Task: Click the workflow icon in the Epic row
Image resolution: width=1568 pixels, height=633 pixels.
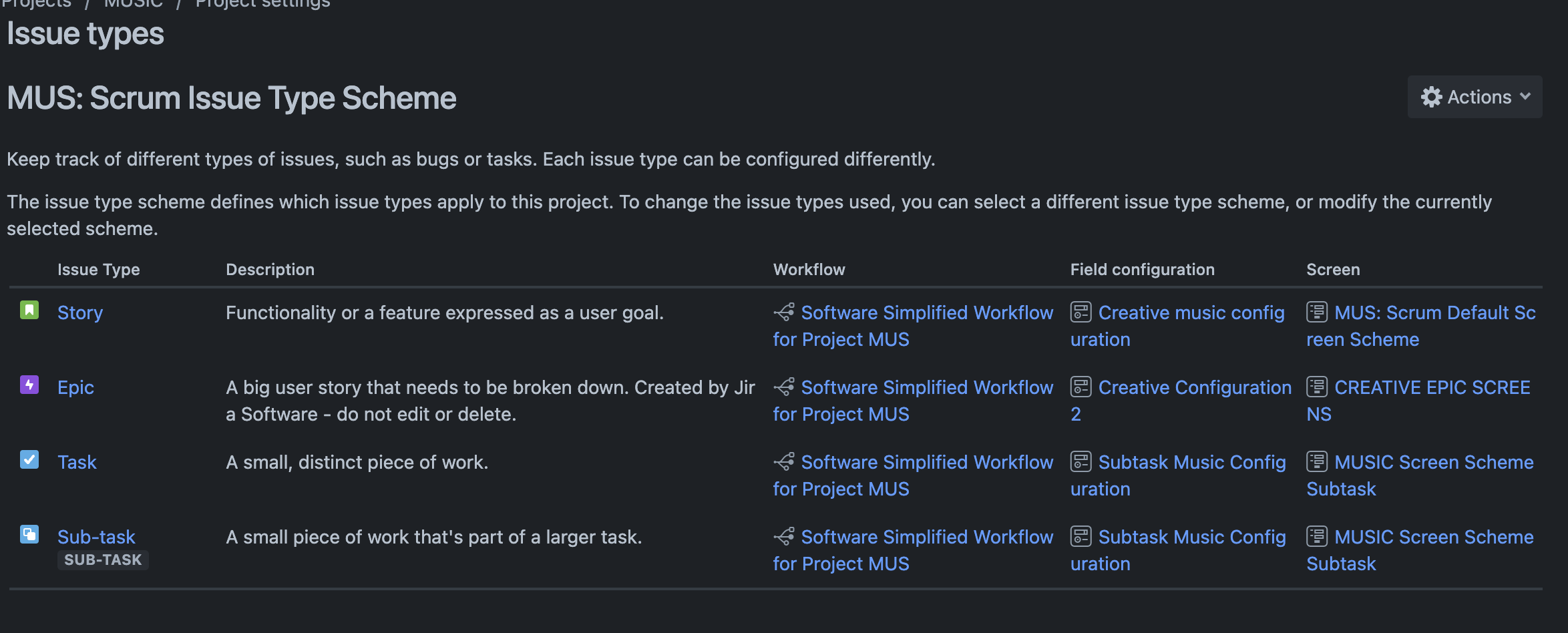Action: (784, 387)
